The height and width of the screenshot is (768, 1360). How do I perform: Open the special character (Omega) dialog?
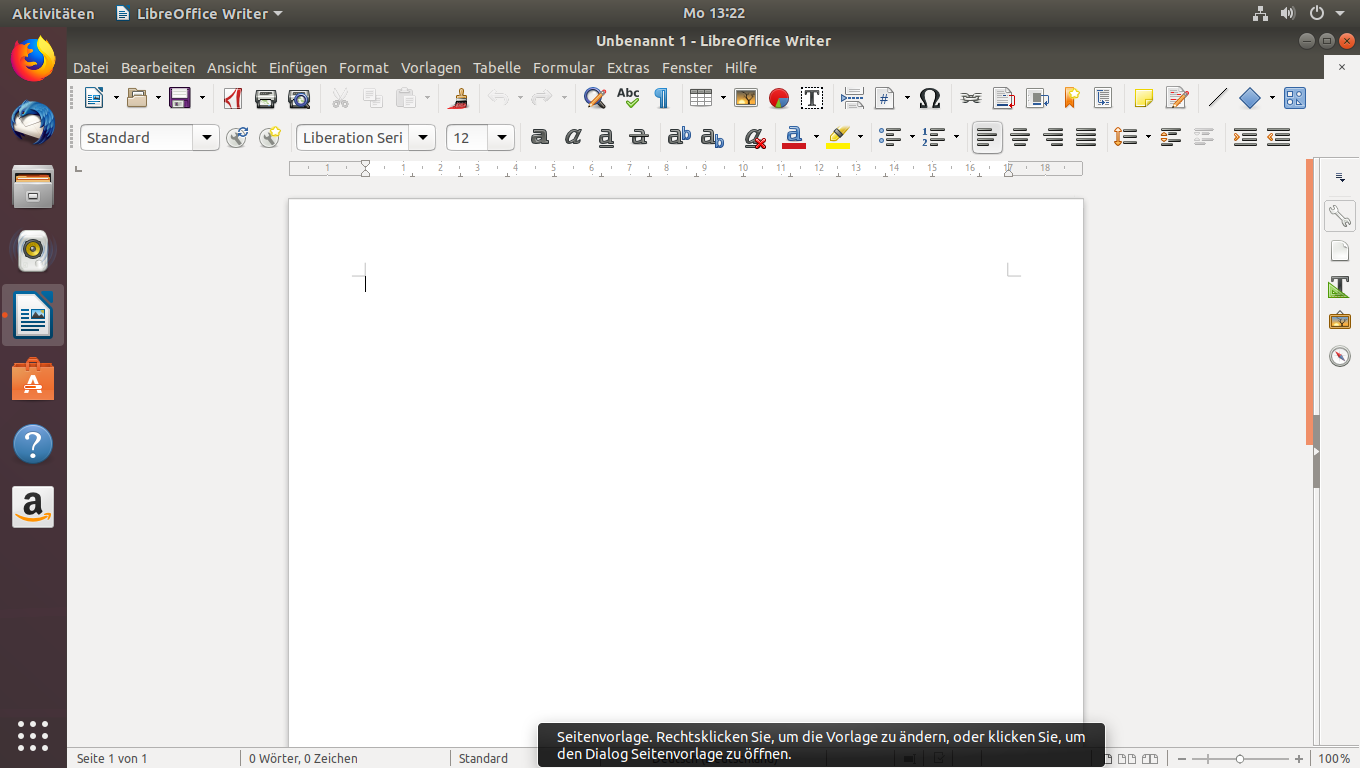[x=930, y=98]
